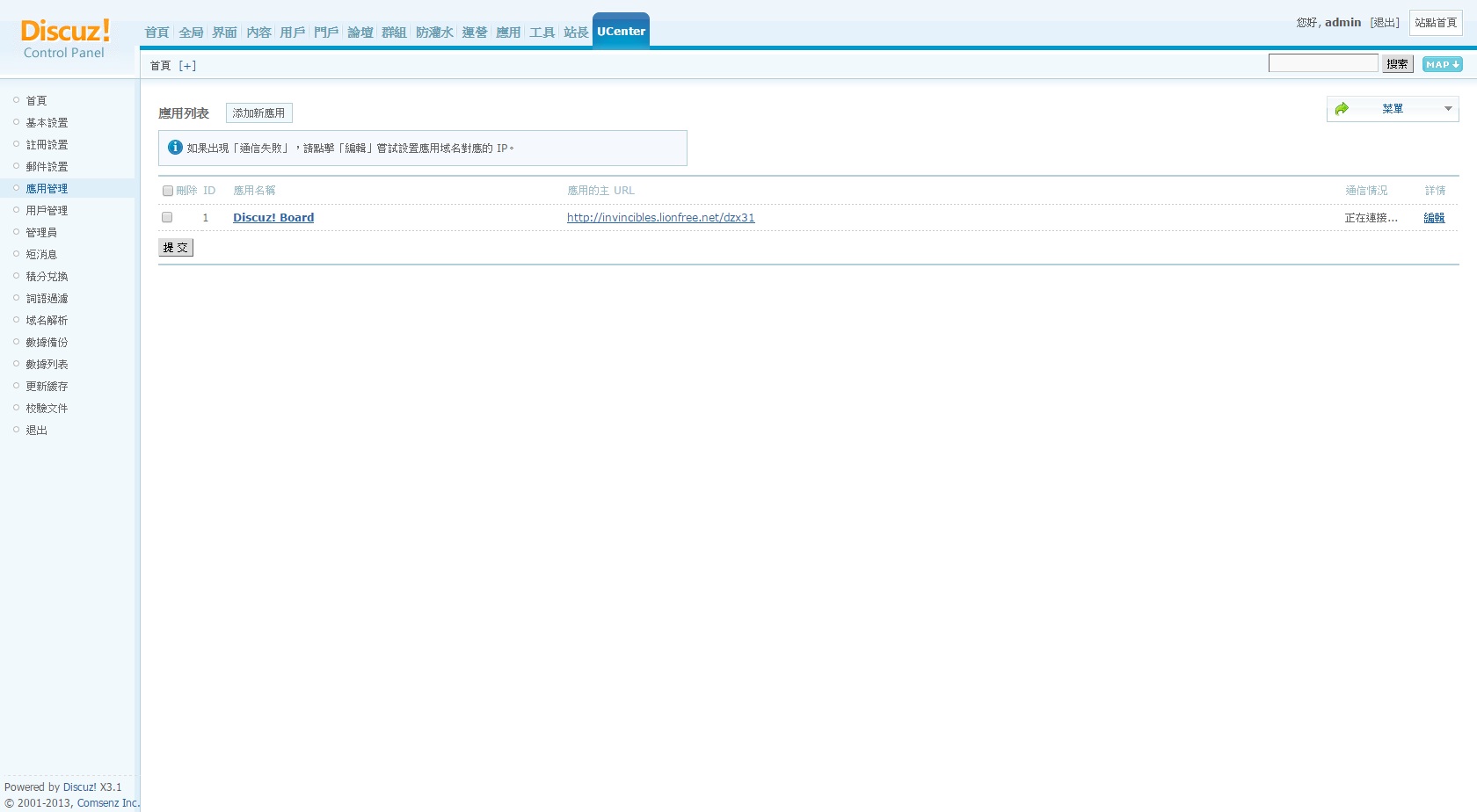Viewport: 1477px width, 812px height.
Task: Click the 站點首頁 button
Action: click(x=1436, y=23)
